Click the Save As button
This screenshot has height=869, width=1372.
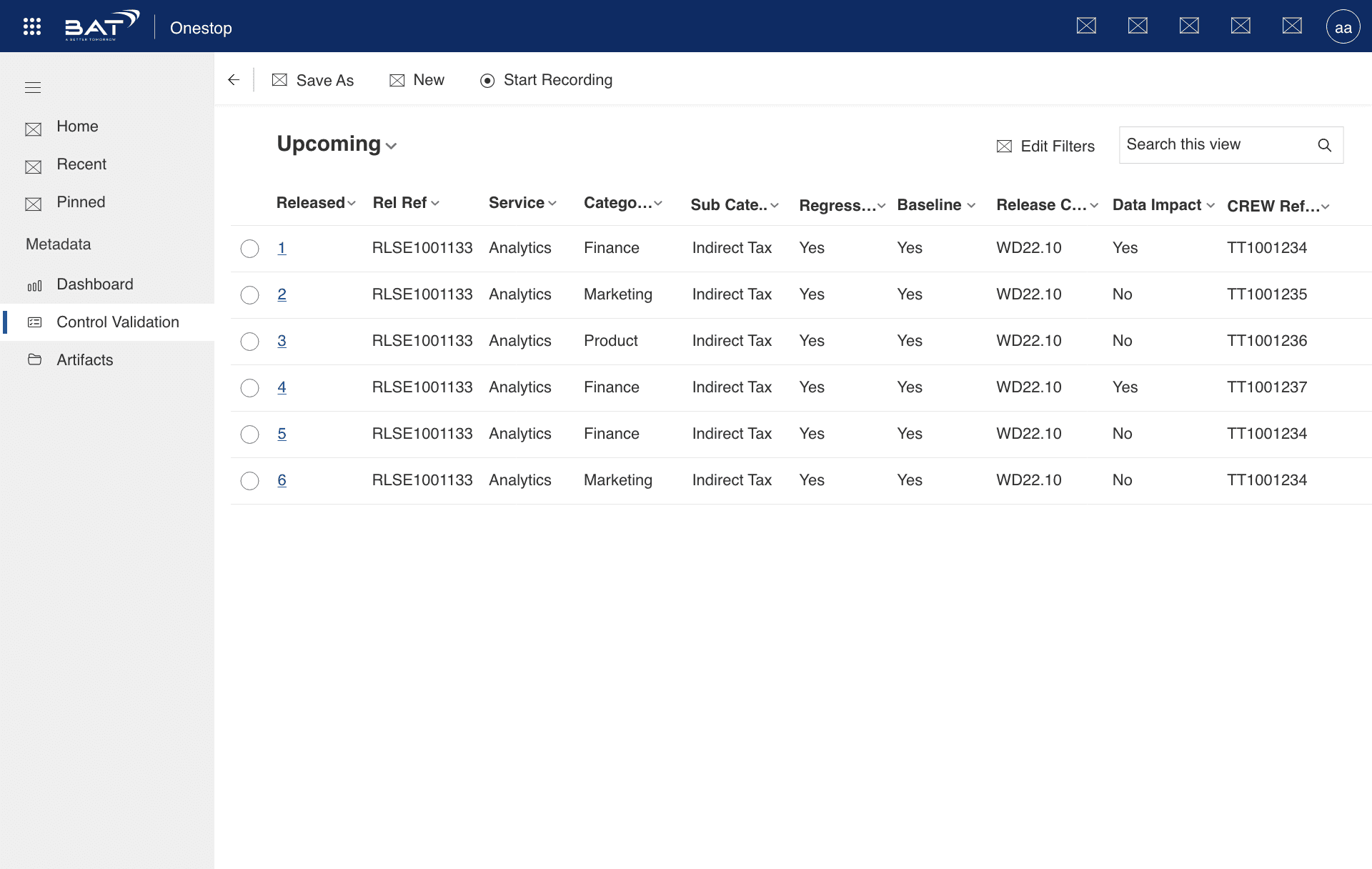313,81
